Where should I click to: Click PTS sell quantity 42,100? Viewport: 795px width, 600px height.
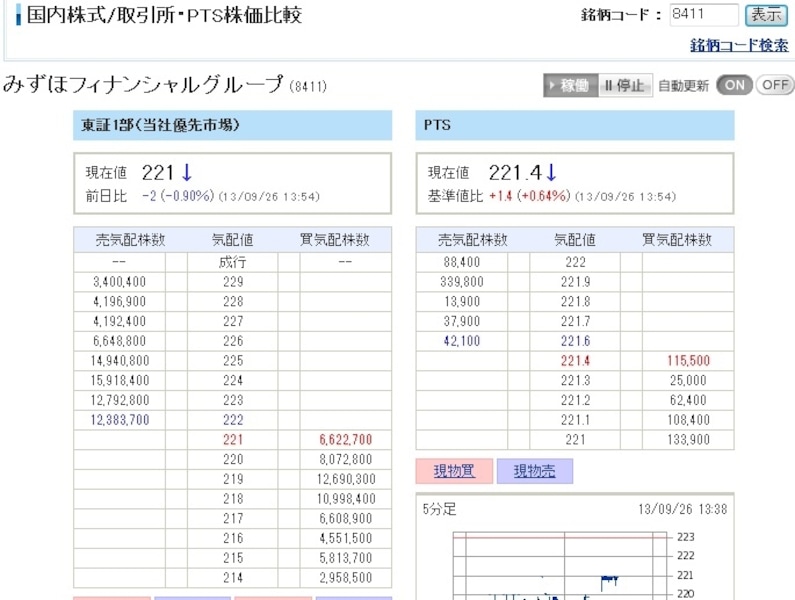pyautogui.click(x=462, y=341)
